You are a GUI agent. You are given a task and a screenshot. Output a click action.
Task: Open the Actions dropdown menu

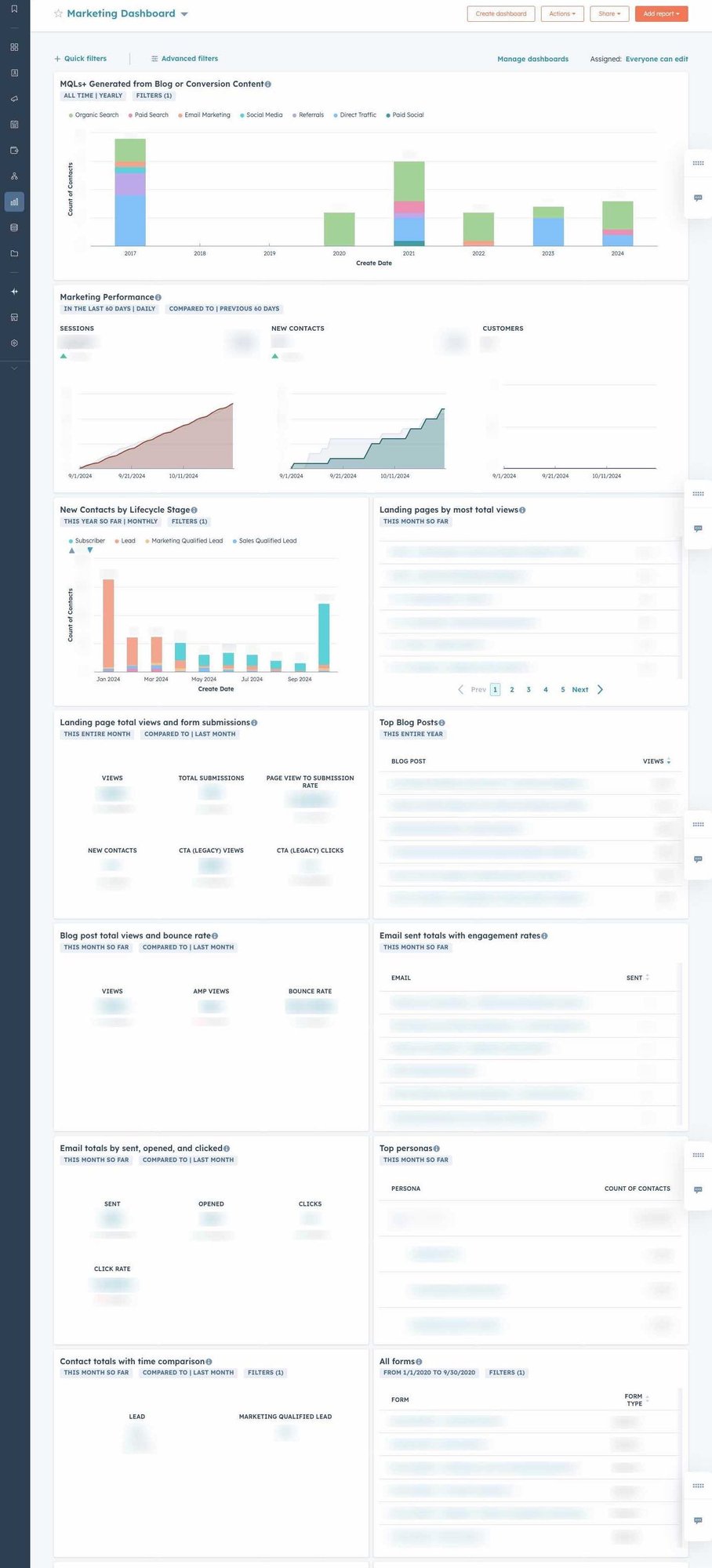pos(561,14)
